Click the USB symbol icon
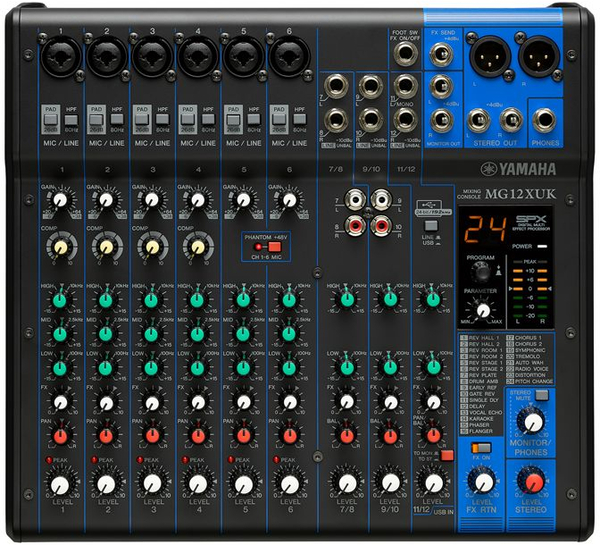600x545 pixels. (430, 204)
